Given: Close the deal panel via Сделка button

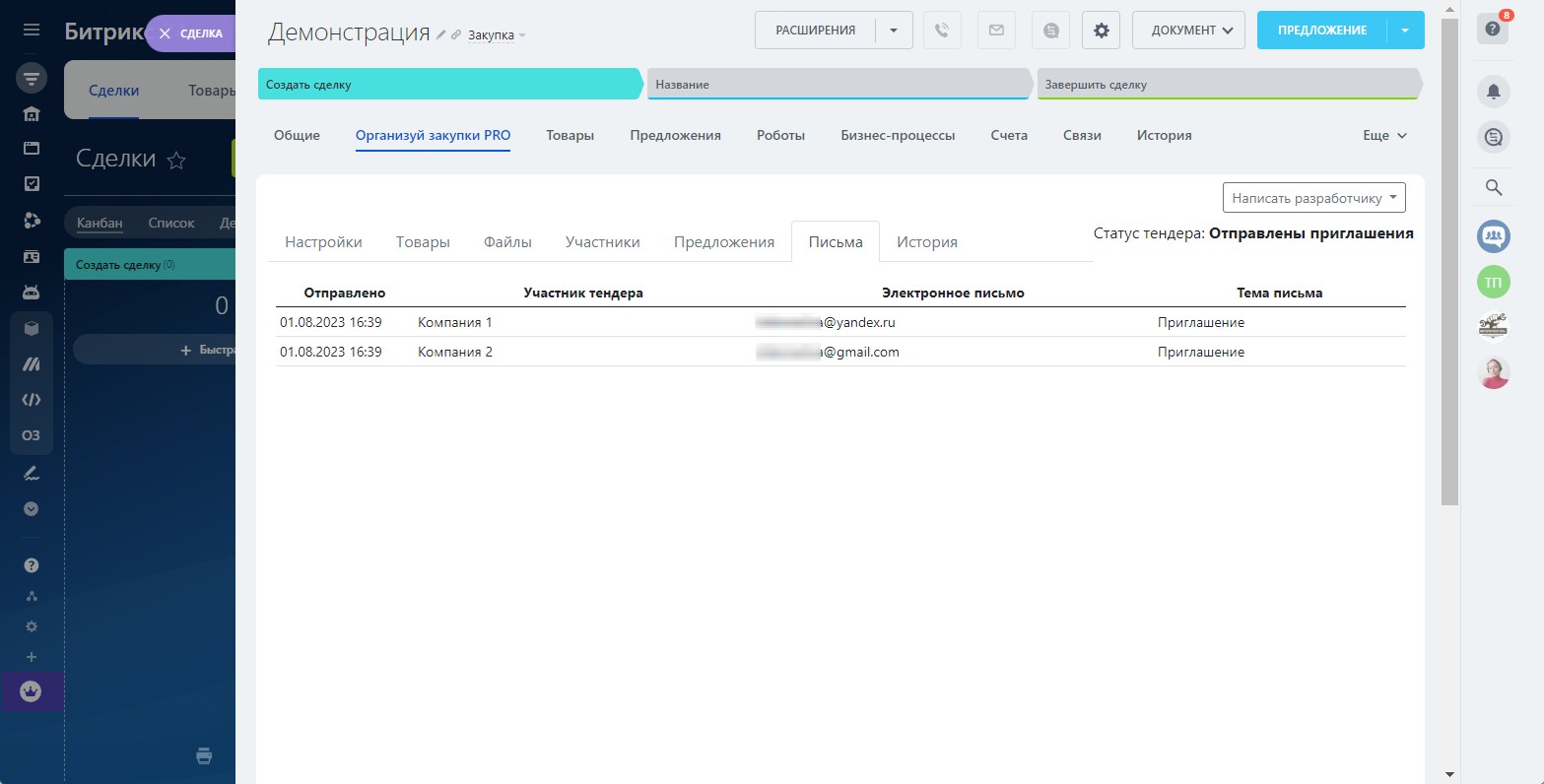Looking at the screenshot, I should tap(190, 33).
